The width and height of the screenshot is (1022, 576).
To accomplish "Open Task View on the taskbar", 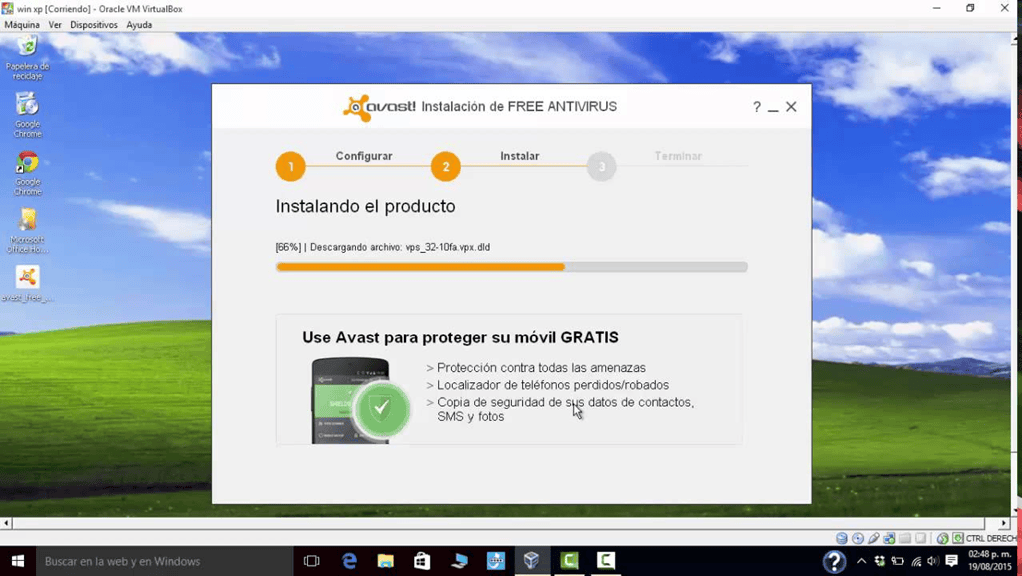I will pos(311,561).
